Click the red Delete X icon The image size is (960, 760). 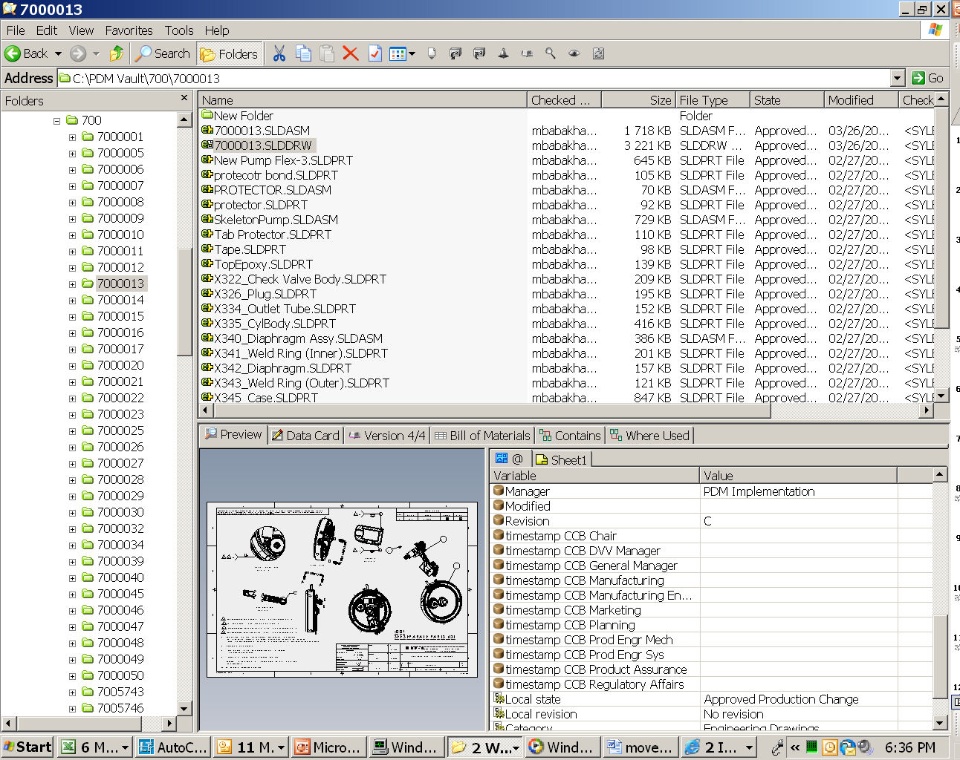(350, 54)
